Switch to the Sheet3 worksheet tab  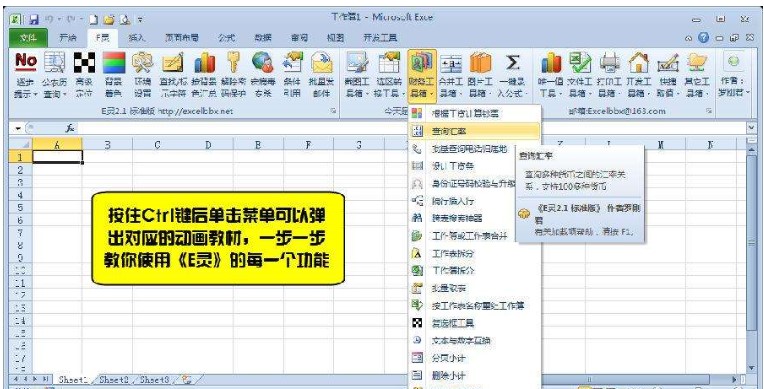pos(154,379)
